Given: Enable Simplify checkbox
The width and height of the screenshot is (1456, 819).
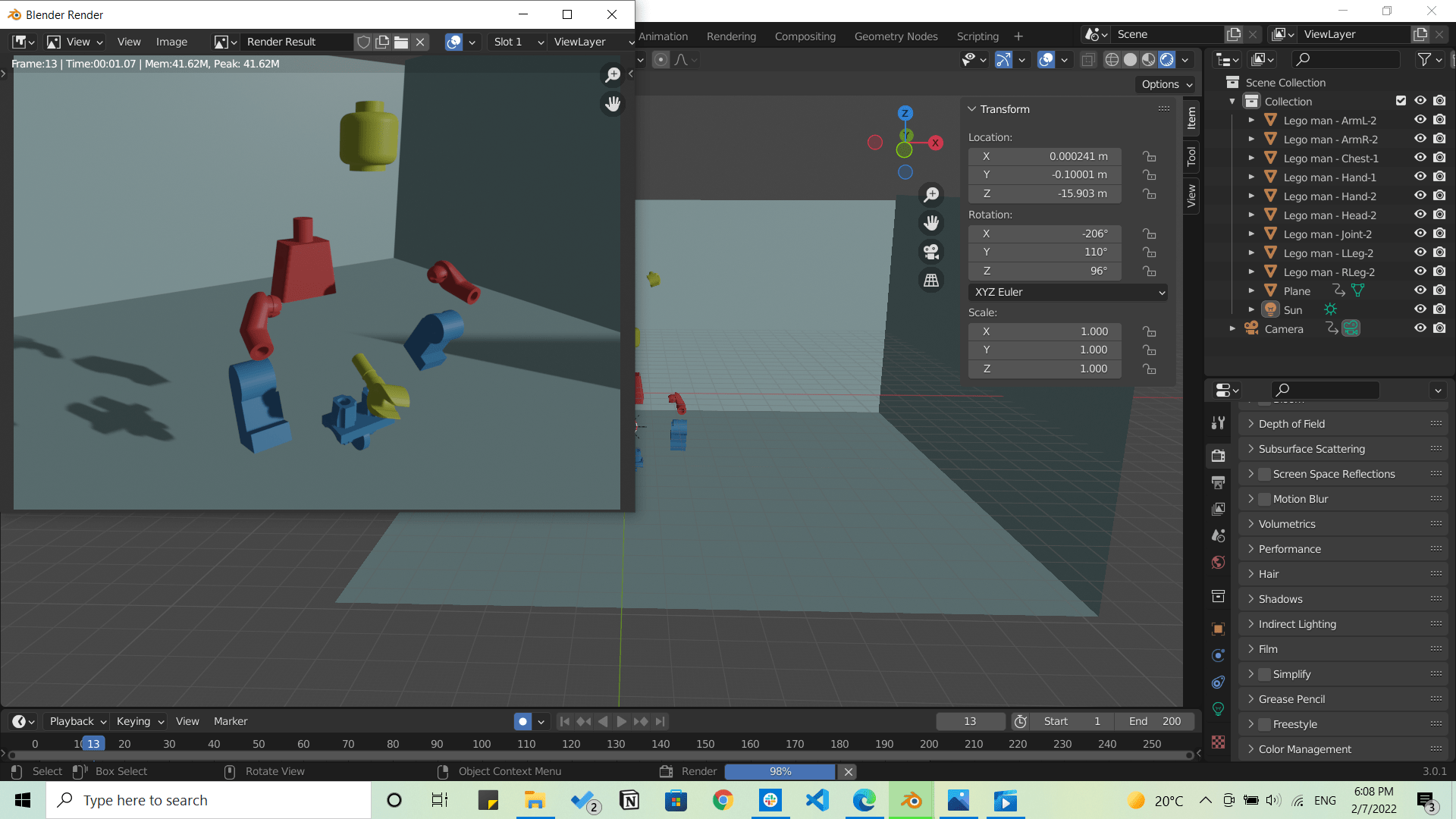Looking at the screenshot, I should pyautogui.click(x=1264, y=674).
